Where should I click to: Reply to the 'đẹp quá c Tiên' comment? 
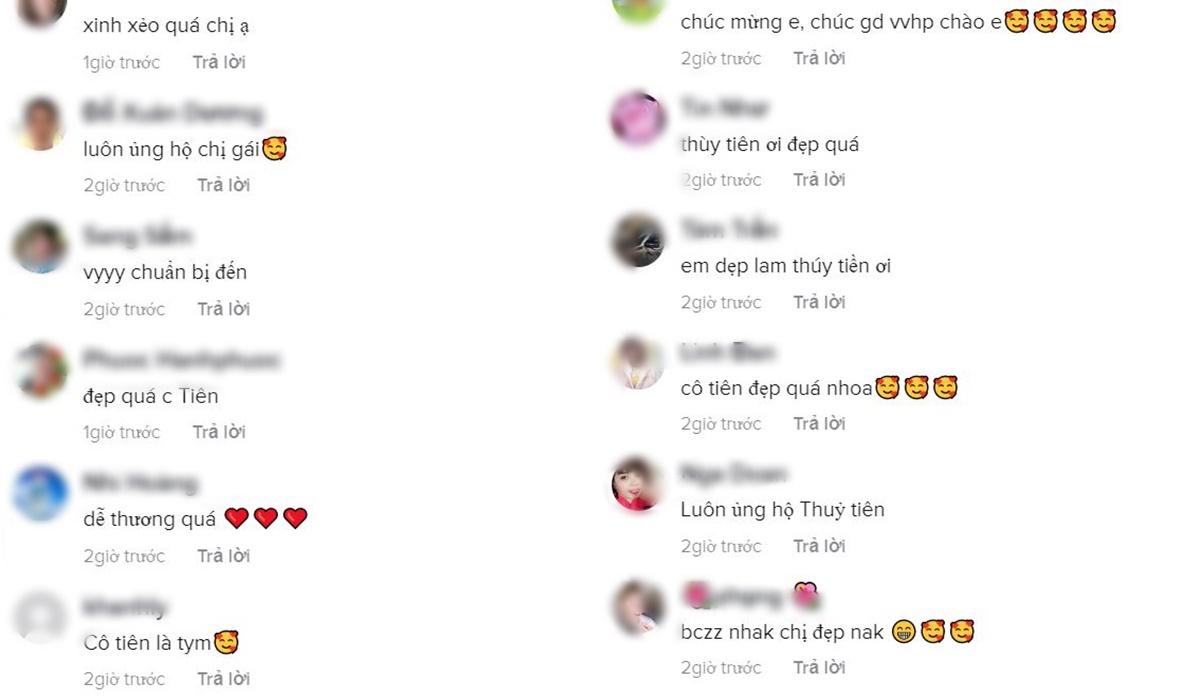(219, 432)
